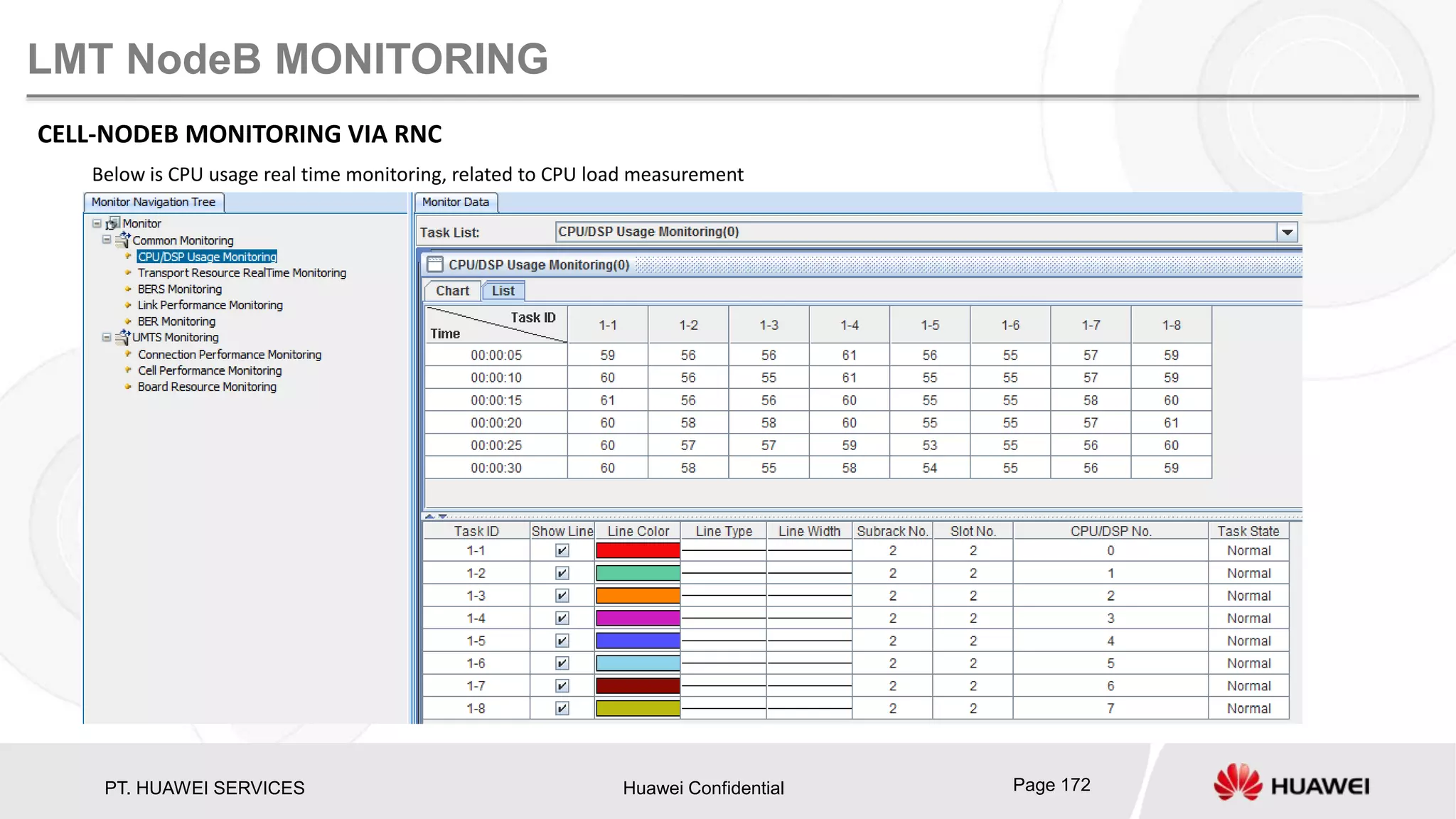Switch to the Chart tab
This screenshot has width=1456, height=819.
click(x=452, y=291)
